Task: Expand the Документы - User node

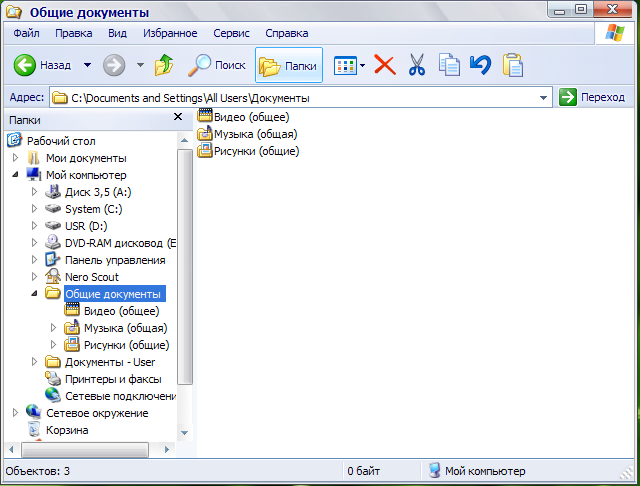Action: tap(34, 362)
